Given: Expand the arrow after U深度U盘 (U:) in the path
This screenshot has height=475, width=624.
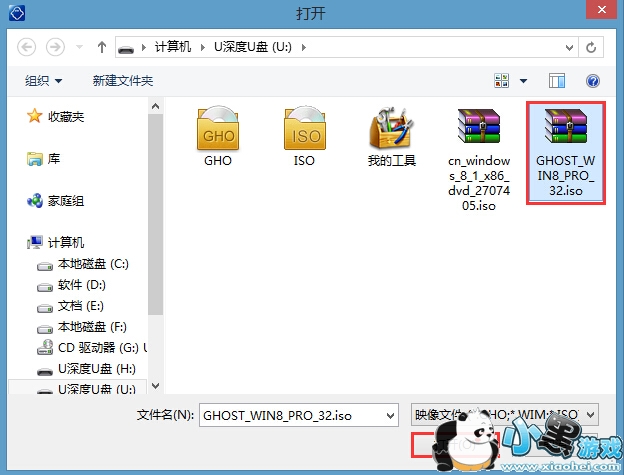Looking at the screenshot, I should click(304, 48).
